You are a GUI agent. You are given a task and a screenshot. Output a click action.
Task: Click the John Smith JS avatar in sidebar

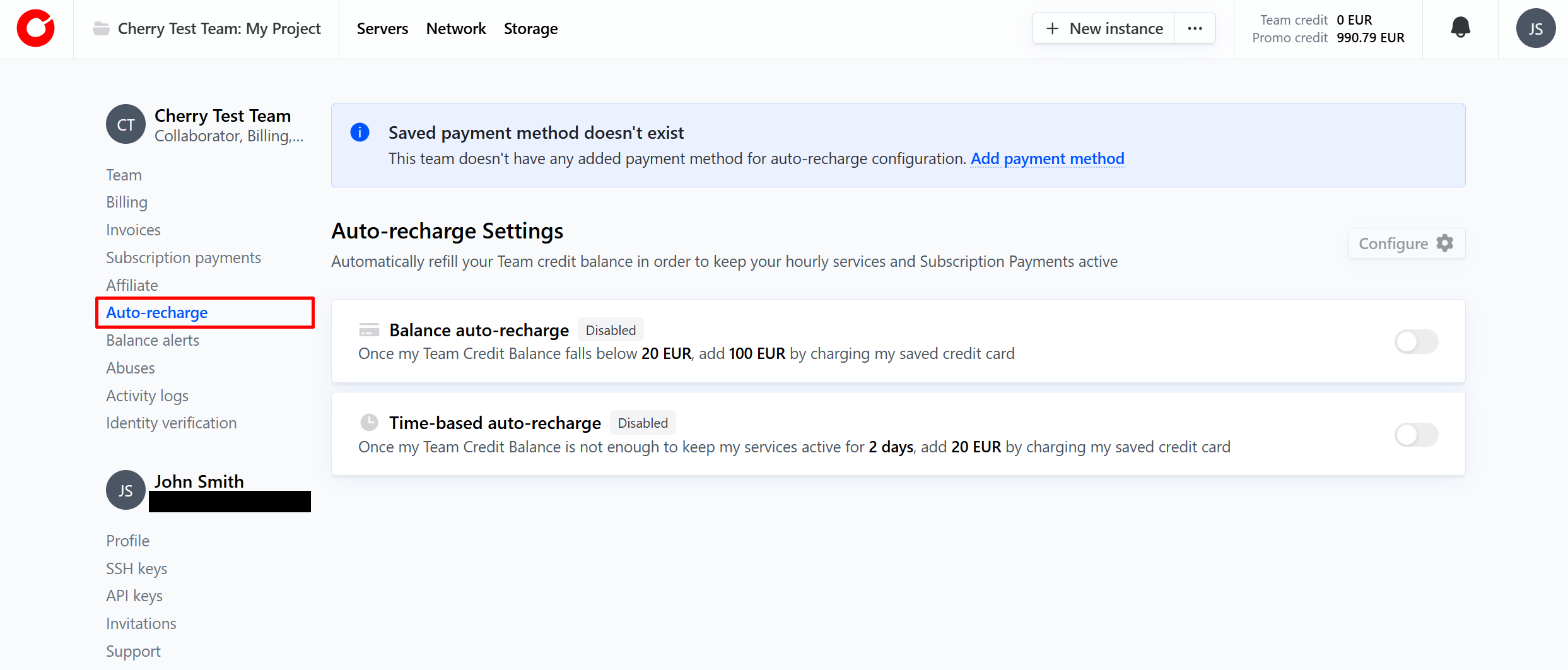[126, 490]
